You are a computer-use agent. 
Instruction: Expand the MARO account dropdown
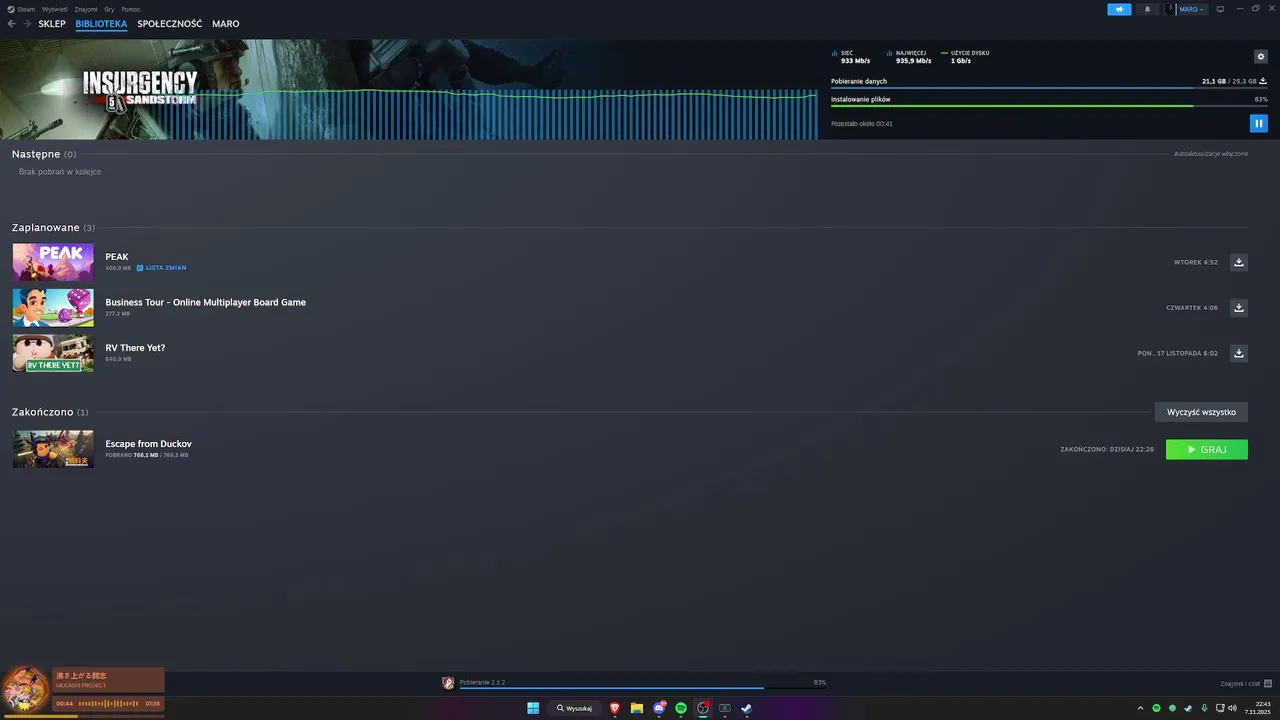click(x=1186, y=9)
